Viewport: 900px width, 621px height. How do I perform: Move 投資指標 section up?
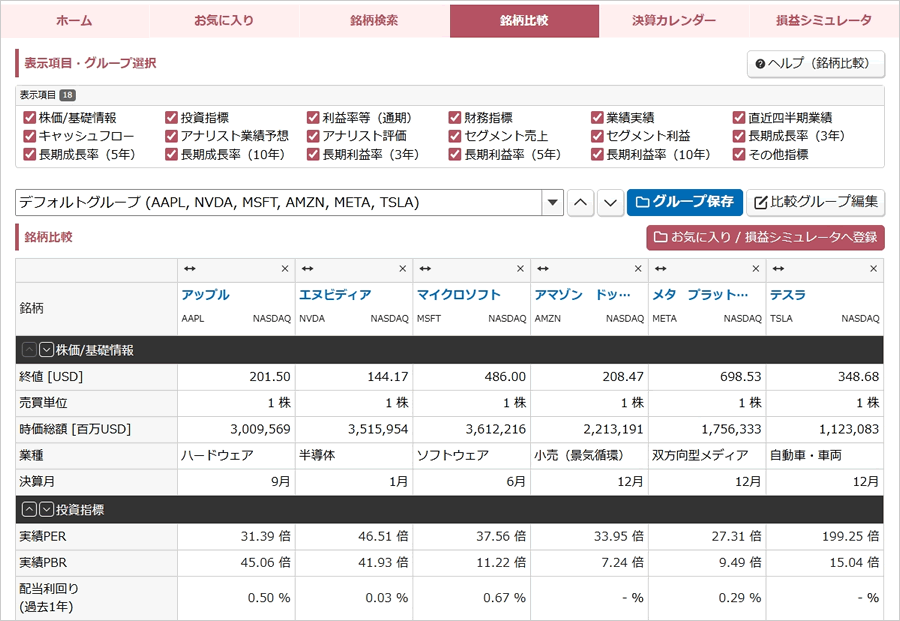tap(29, 509)
